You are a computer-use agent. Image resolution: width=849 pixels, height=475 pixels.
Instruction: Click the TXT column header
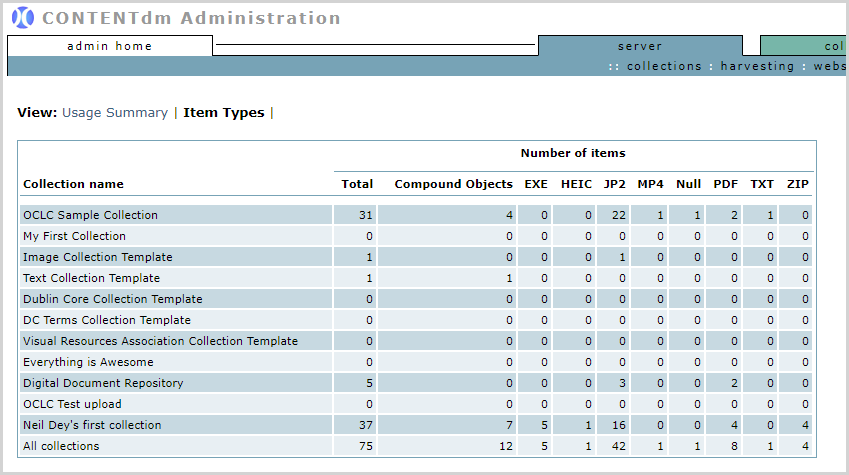[762, 184]
